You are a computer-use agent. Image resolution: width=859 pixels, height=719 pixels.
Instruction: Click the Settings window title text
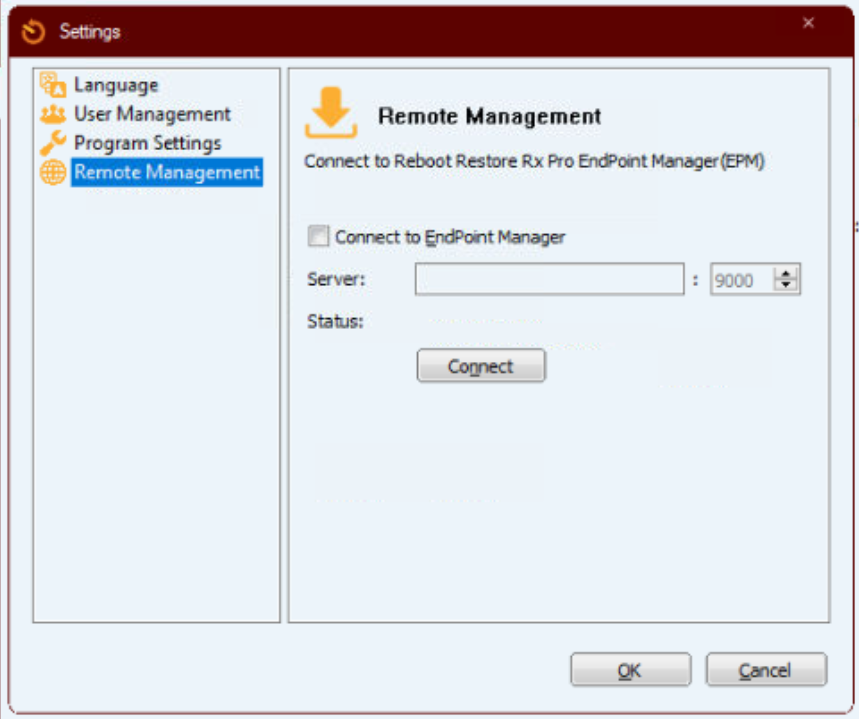(x=90, y=32)
